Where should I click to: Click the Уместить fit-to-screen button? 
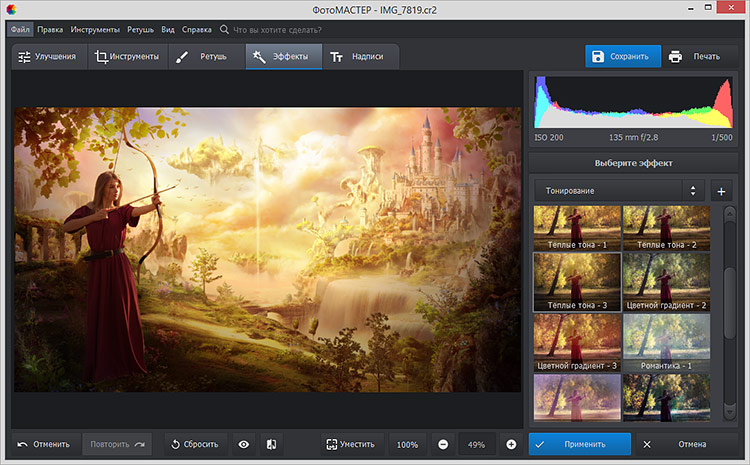click(350, 444)
